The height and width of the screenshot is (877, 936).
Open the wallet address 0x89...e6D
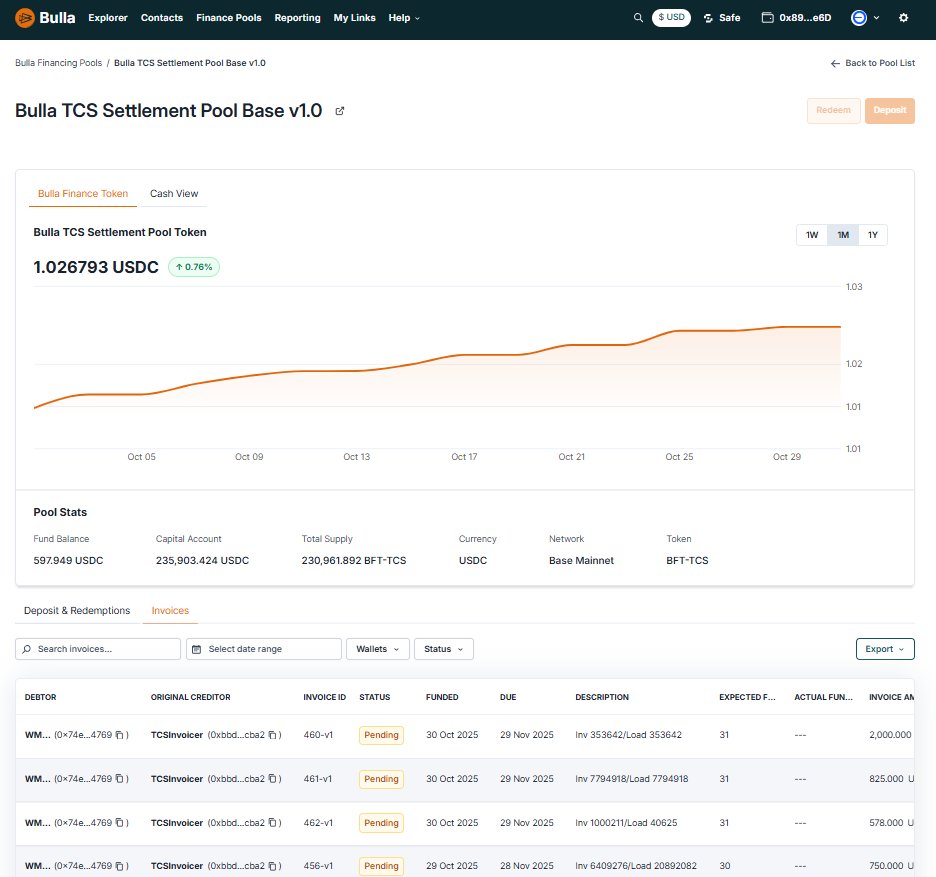pos(796,17)
